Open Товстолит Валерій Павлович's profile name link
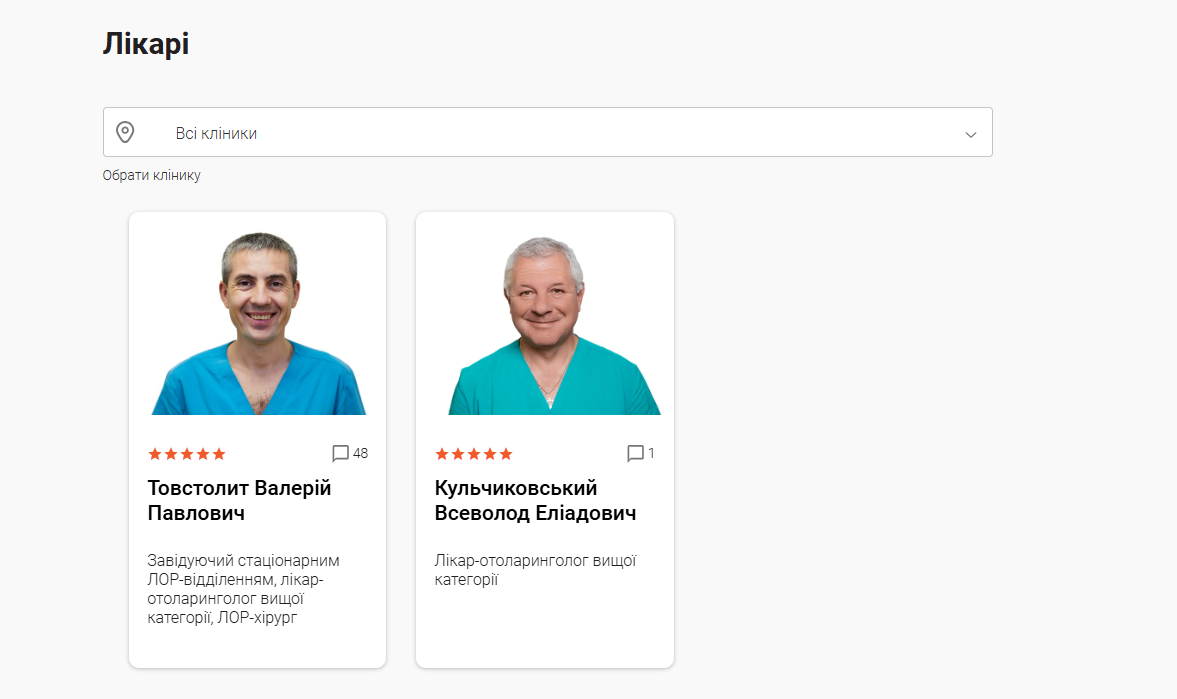Viewport: 1177px width, 699px height. click(239, 500)
